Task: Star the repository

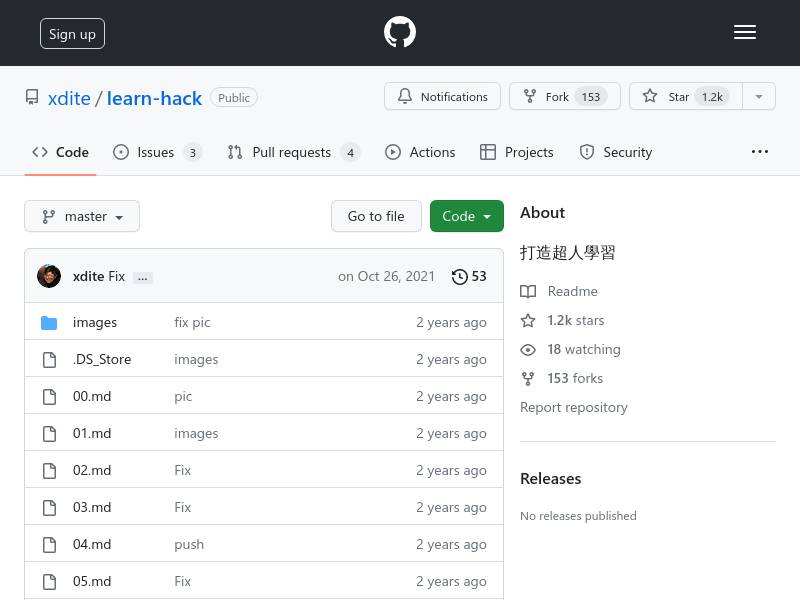Action: (686, 96)
